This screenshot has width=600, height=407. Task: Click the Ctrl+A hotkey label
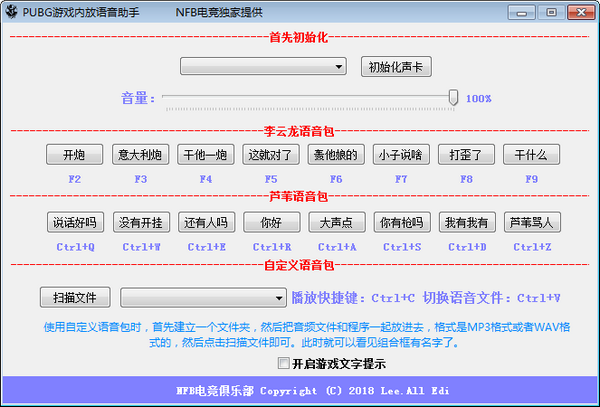(337, 247)
